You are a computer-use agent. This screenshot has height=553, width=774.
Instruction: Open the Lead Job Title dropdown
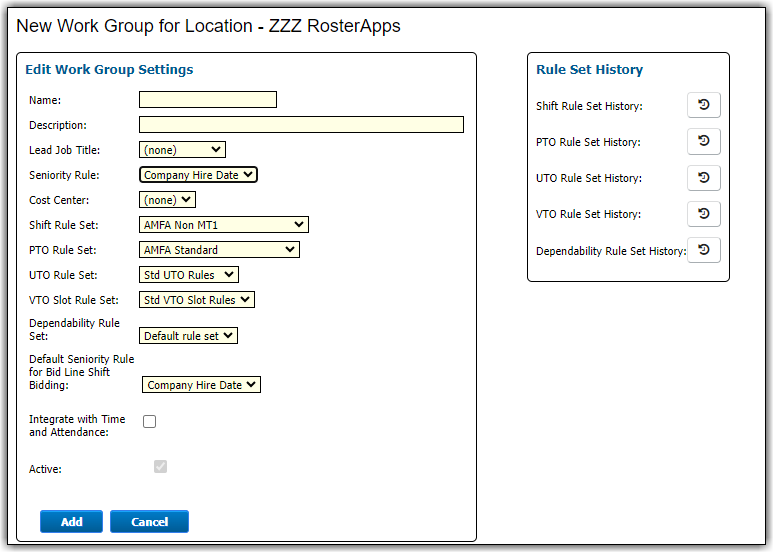tap(182, 150)
